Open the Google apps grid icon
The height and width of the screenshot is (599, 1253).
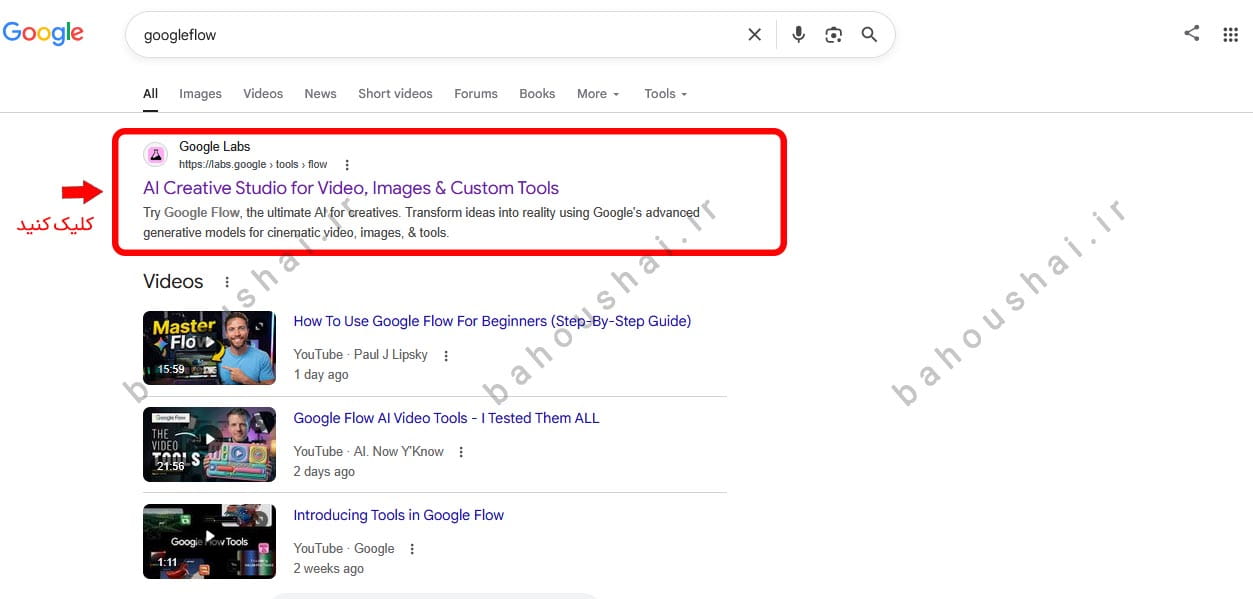[x=1231, y=34]
